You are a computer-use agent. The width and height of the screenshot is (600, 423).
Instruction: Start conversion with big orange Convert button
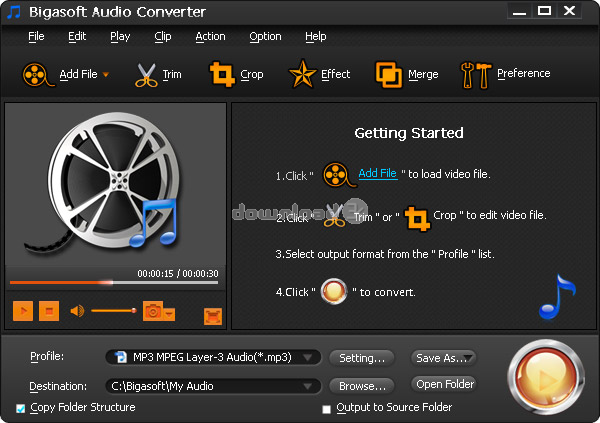pos(546,377)
